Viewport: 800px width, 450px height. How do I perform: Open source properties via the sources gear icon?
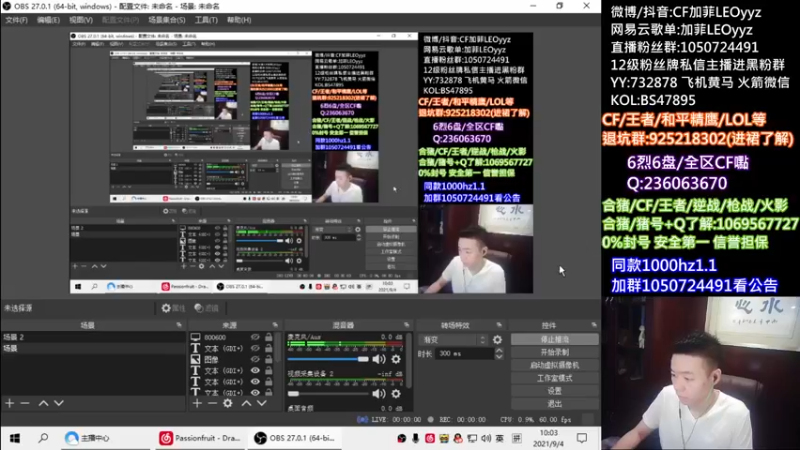point(228,403)
